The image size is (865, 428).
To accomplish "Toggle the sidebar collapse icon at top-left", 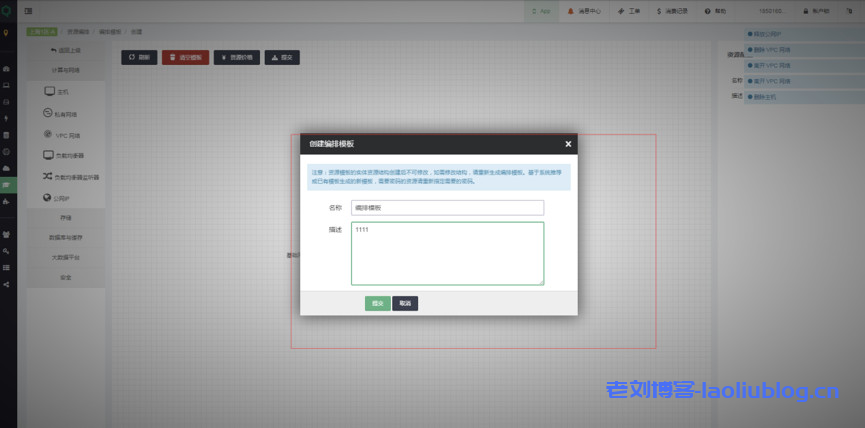I will tap(27, 11).
